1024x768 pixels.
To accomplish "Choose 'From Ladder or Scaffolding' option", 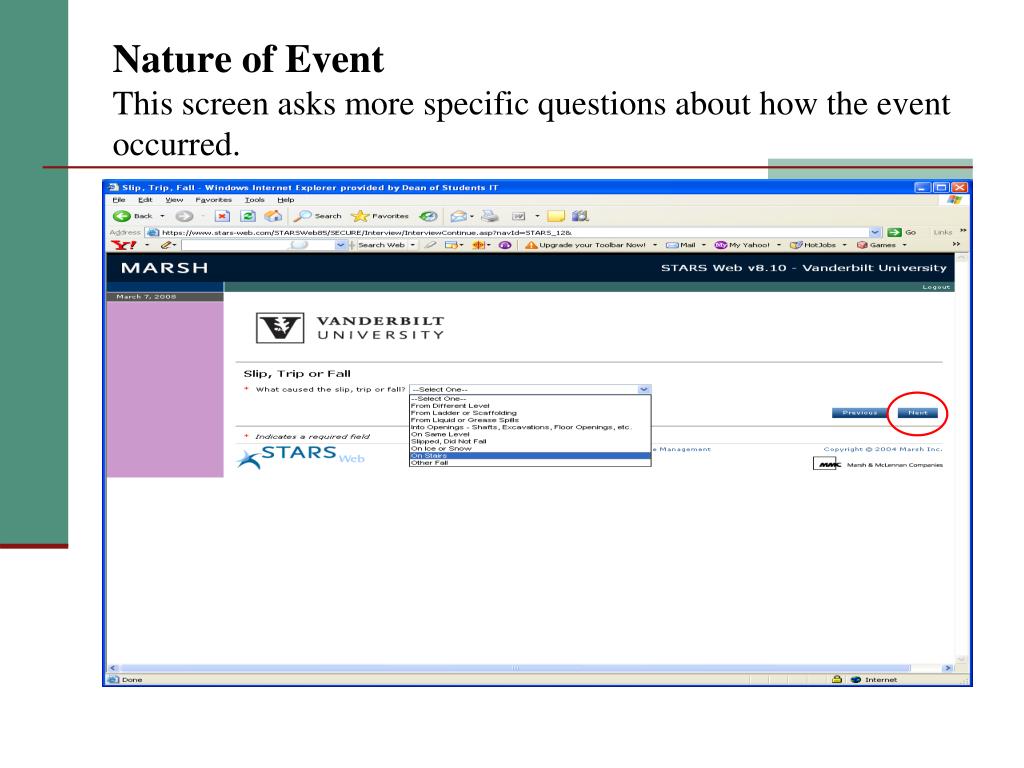I will (530, 413).
